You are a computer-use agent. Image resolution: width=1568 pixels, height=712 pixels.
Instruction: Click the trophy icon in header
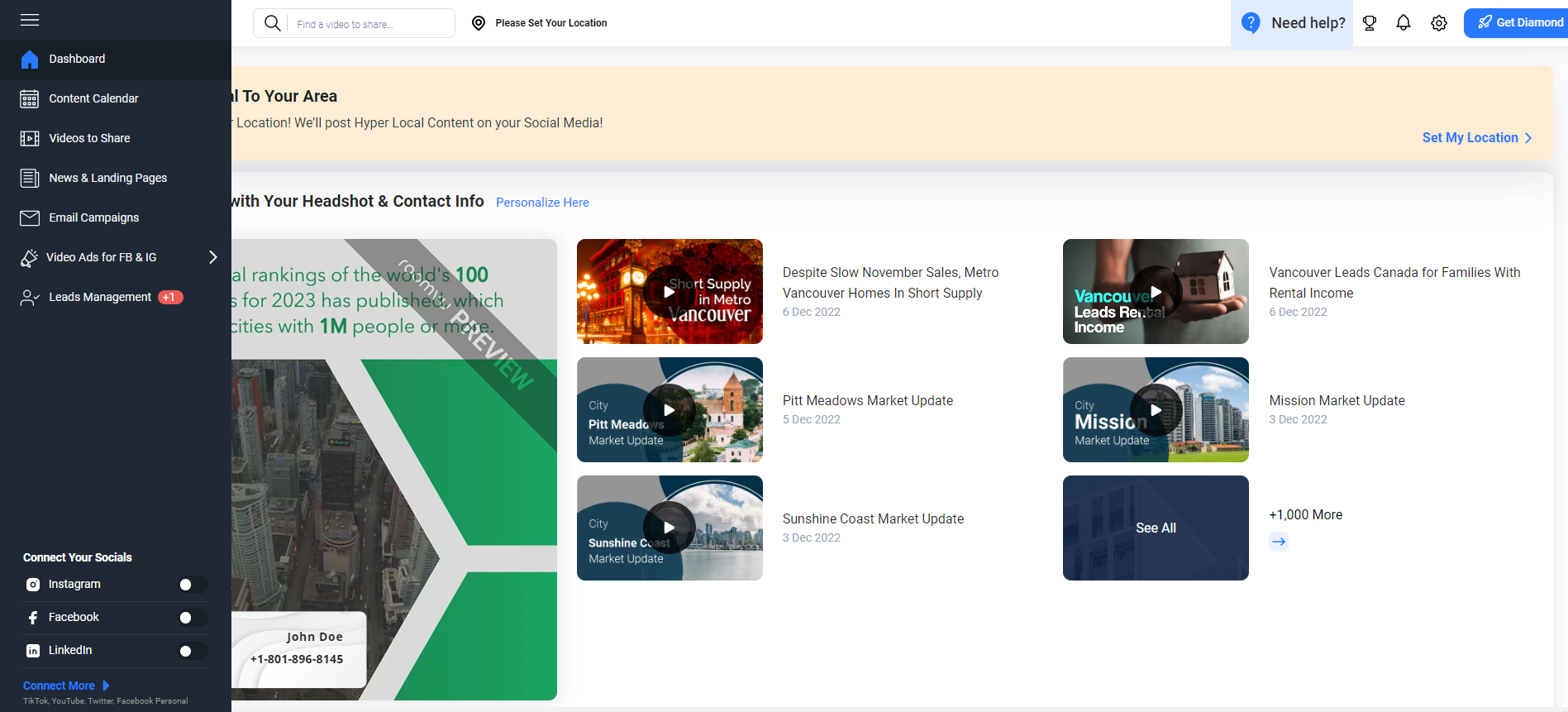[1370, 23]
